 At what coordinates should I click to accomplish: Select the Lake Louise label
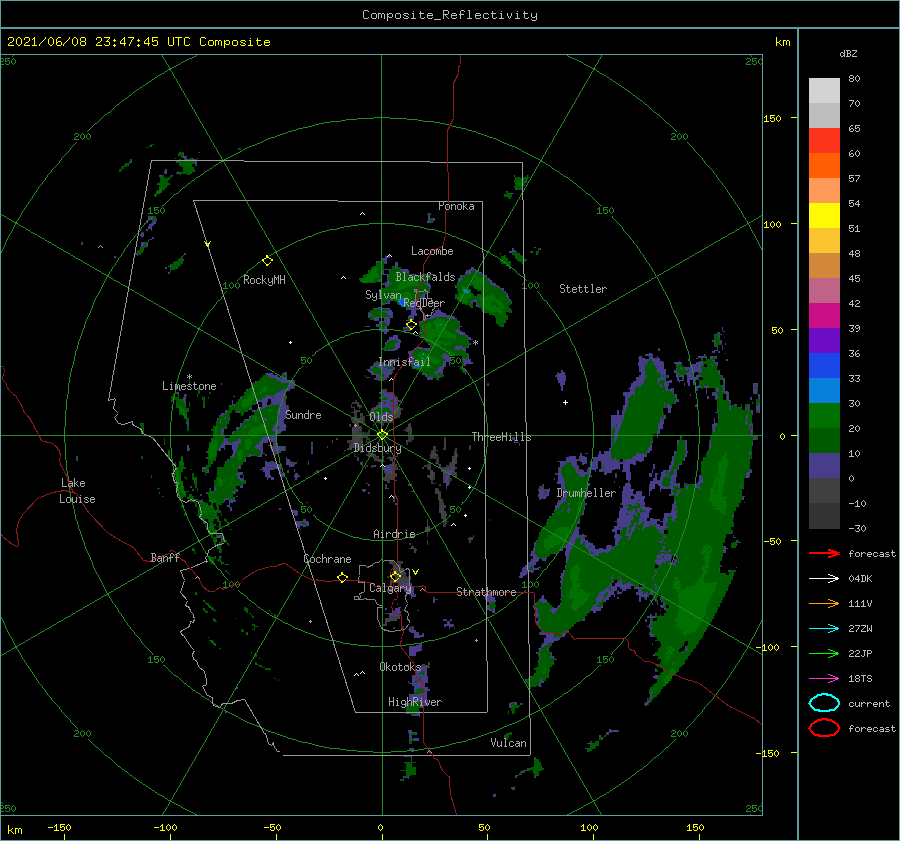(x=77, y=491)
